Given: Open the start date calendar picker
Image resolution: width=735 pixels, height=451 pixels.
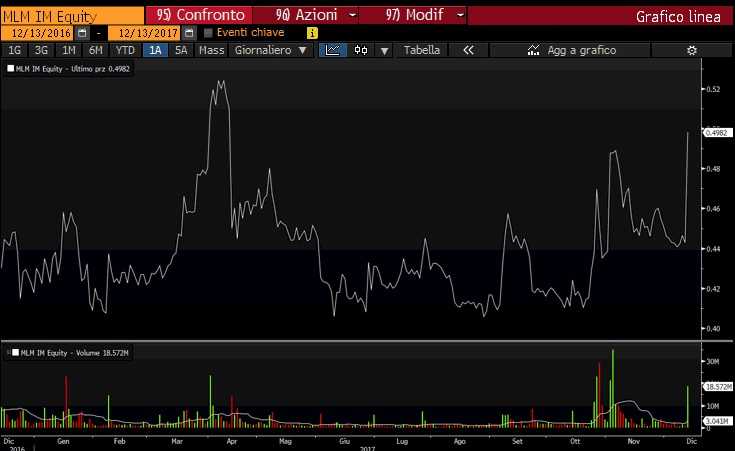Looking at the screenshot, I should click(x=82, y=33).
